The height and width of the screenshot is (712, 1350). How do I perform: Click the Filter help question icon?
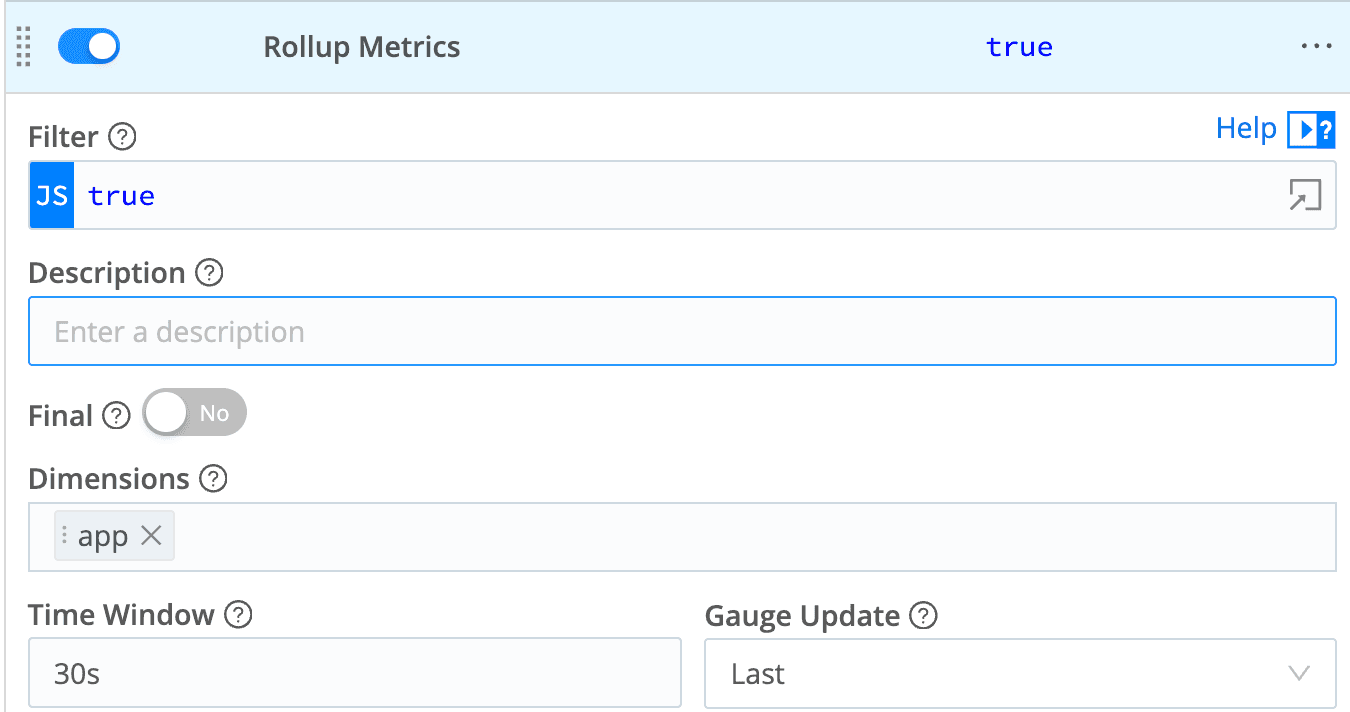[122, 137]
